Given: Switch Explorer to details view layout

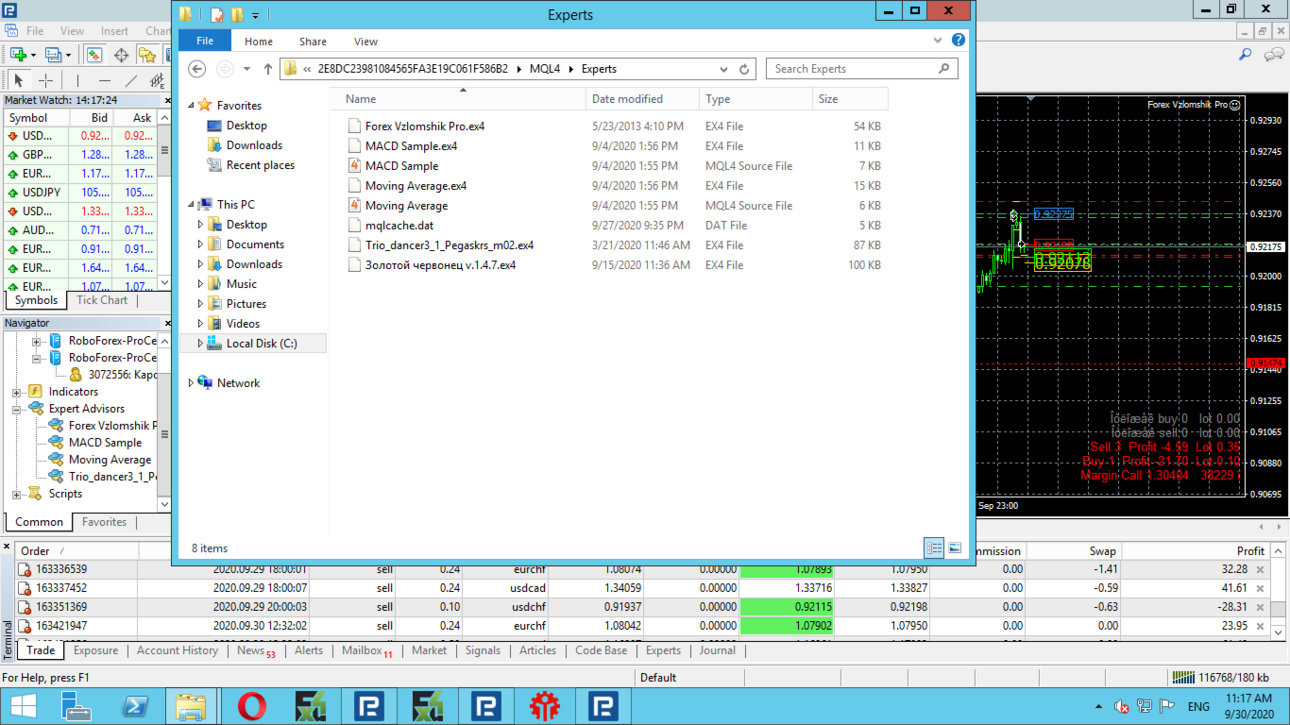Looking at the screenshot, I should [933, 548].
